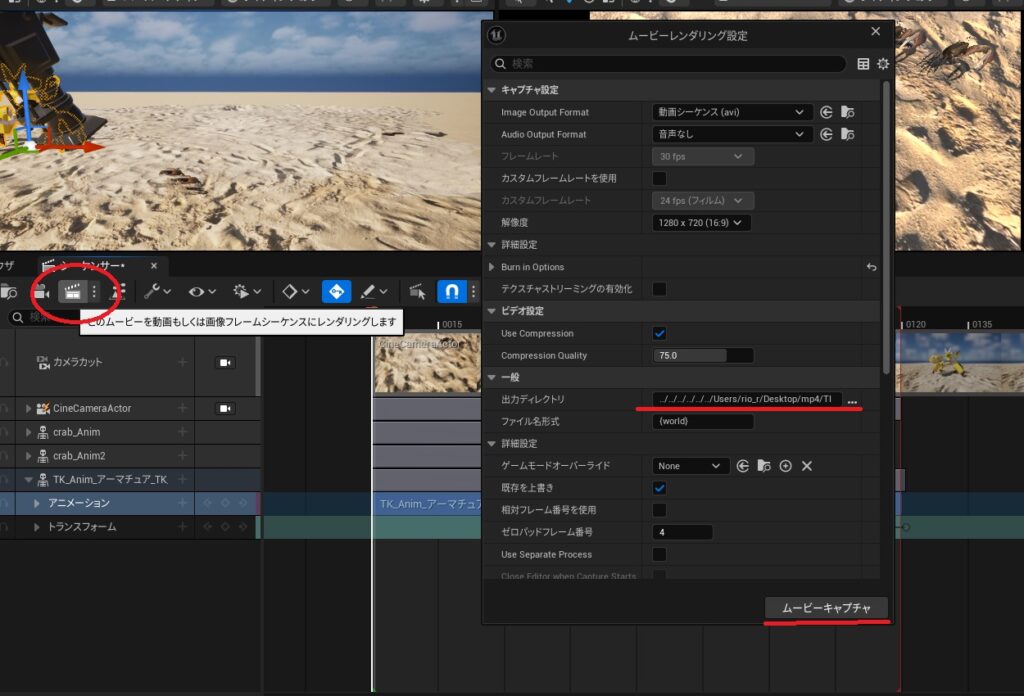Image resolution: width=1024 pixels, height=696 pixels.
Task: Select the アニメーション track row
Action: [x=79, y=503]
